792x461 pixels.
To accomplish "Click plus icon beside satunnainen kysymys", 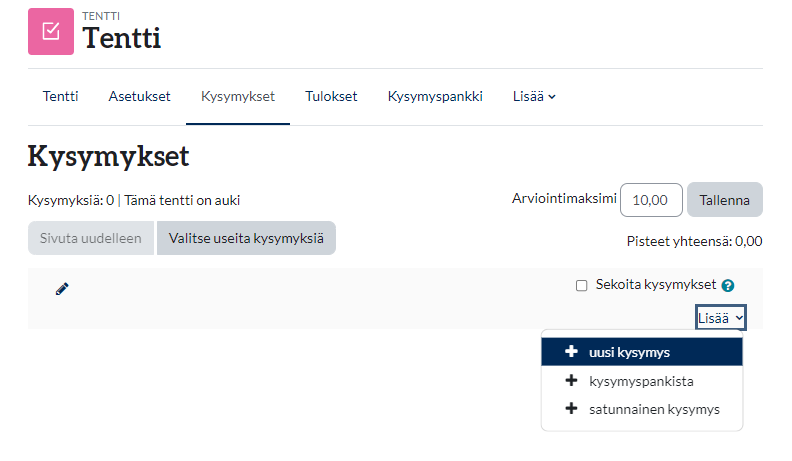I will click(571, 409).
